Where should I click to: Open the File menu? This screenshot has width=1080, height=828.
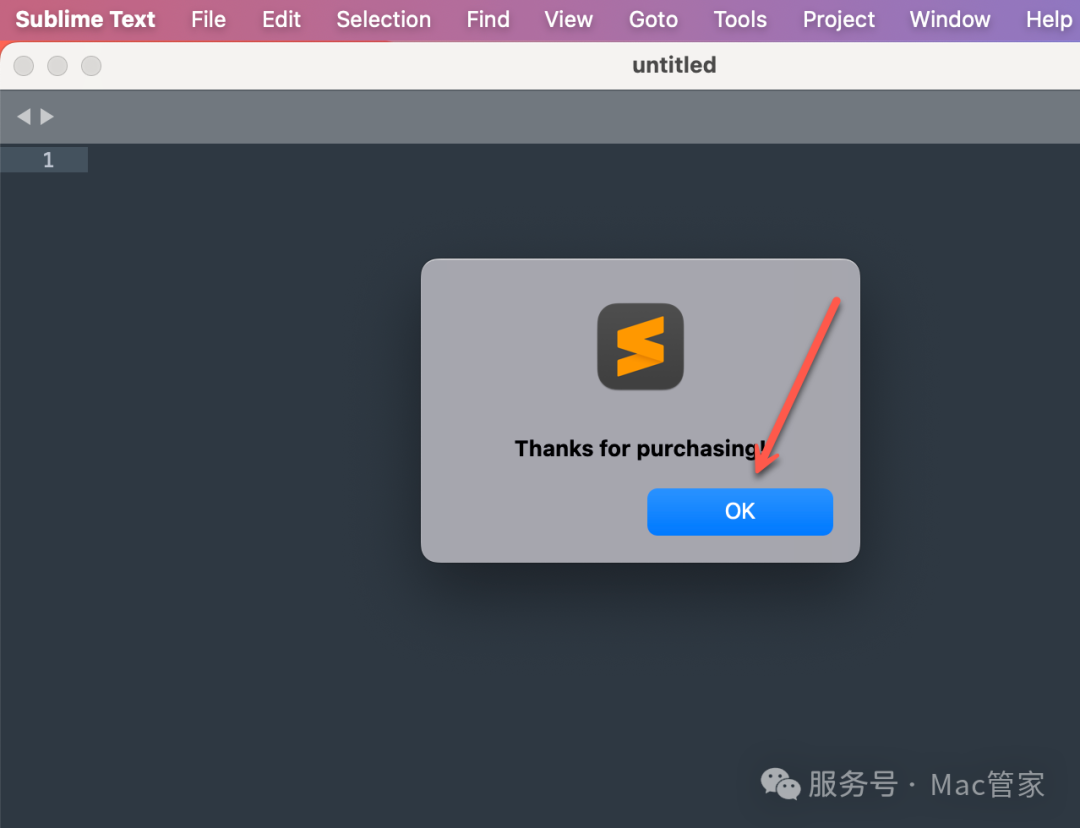click(x=208, y=20)
